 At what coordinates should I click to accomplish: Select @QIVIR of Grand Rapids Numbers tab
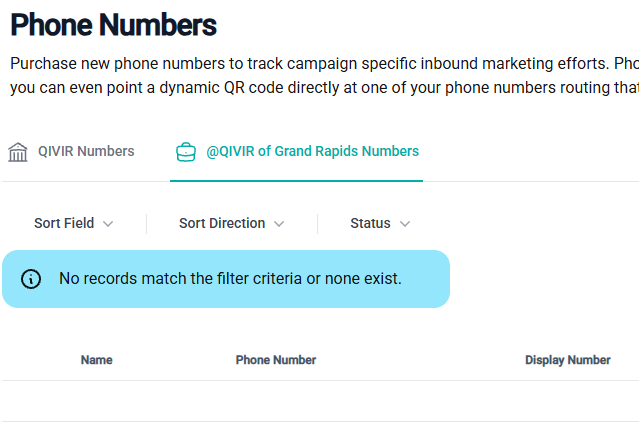click(297, 152)
